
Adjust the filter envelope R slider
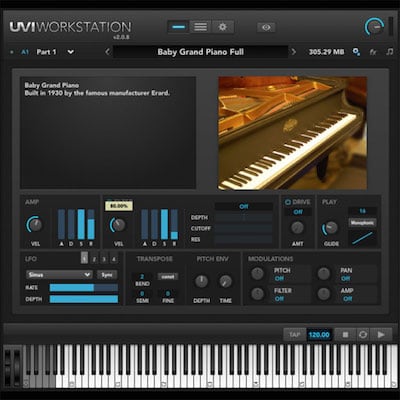174,224
